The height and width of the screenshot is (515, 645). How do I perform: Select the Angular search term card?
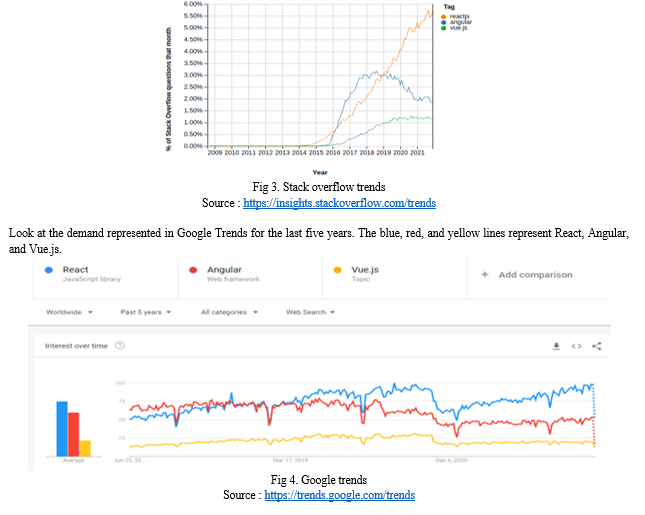[250, 278]
